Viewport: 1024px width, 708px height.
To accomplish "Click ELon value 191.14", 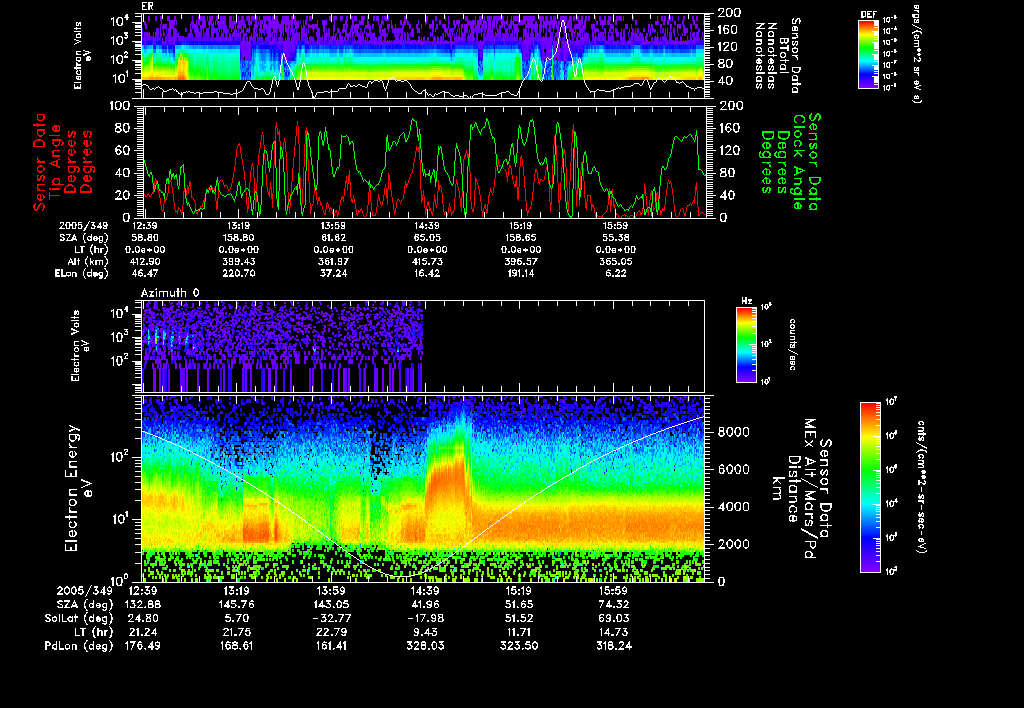I will point(520,274).
